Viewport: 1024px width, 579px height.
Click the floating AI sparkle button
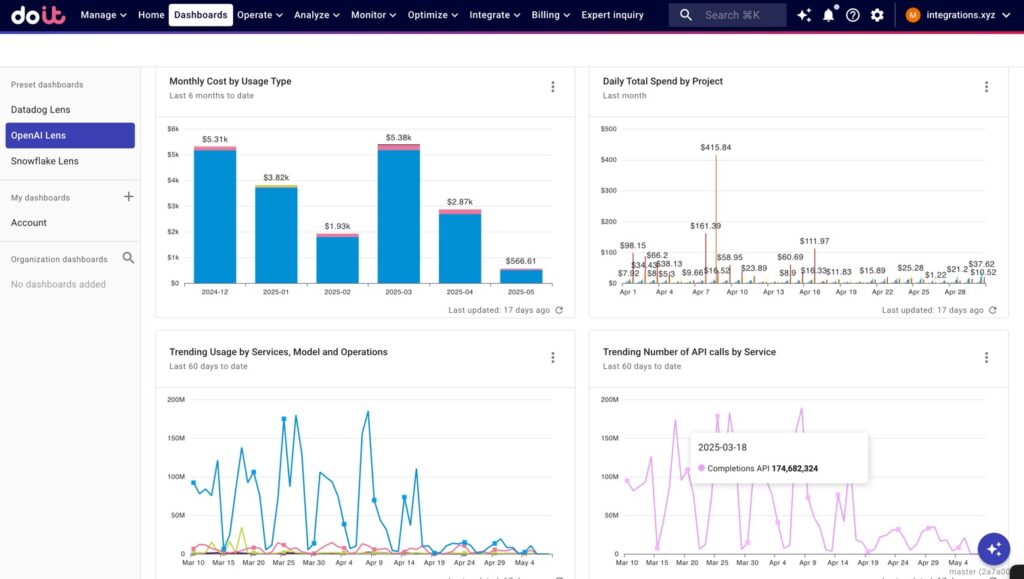993,548
